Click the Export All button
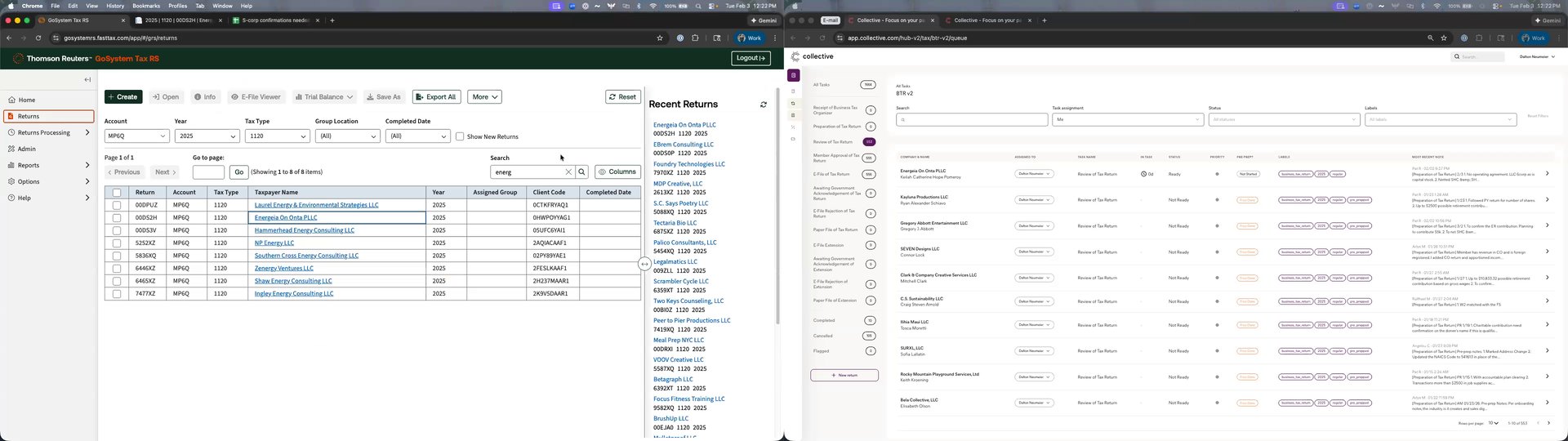 pos(436,97)
